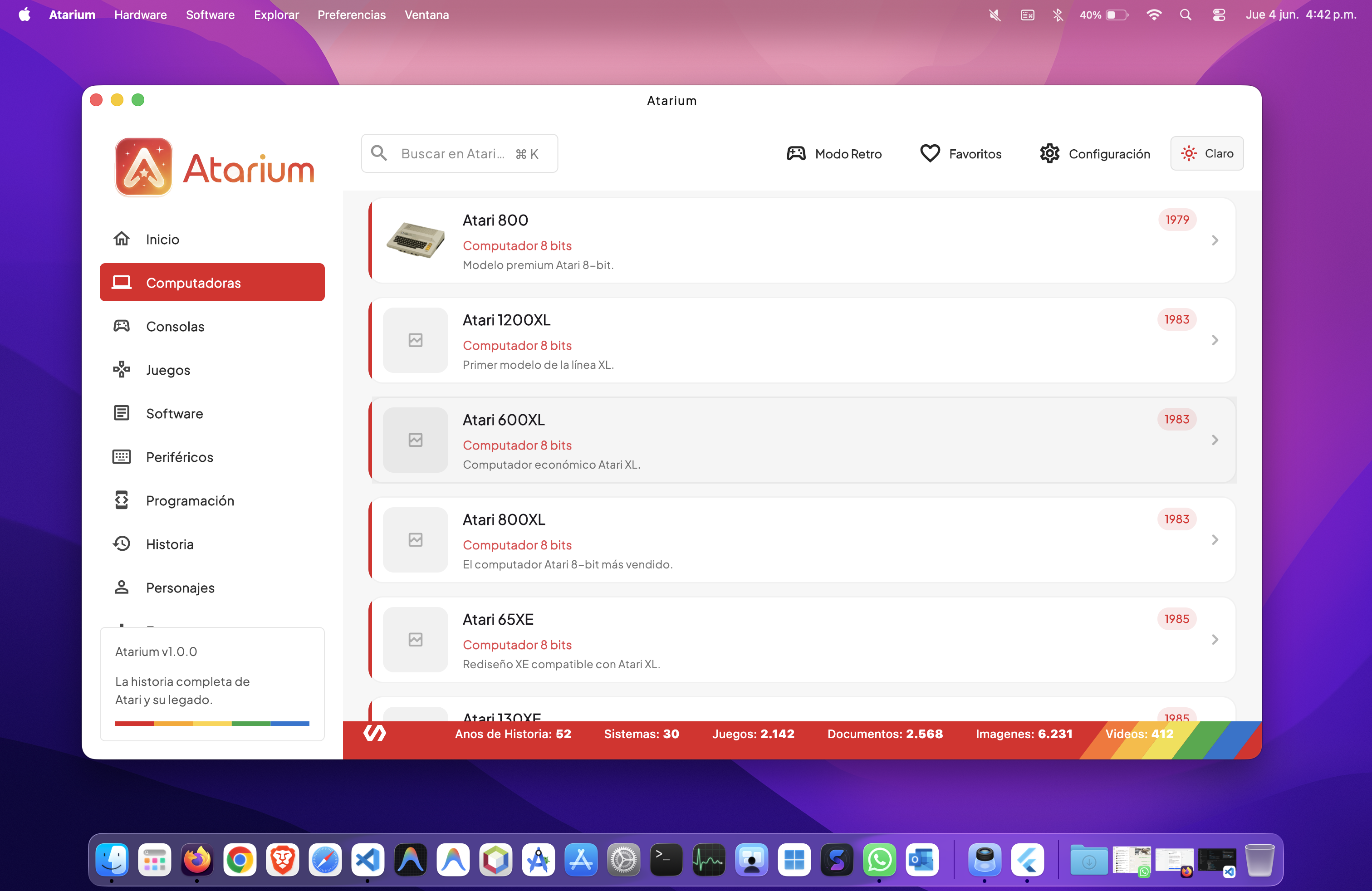Open Flutter app in the dock

coord(1027,860)
